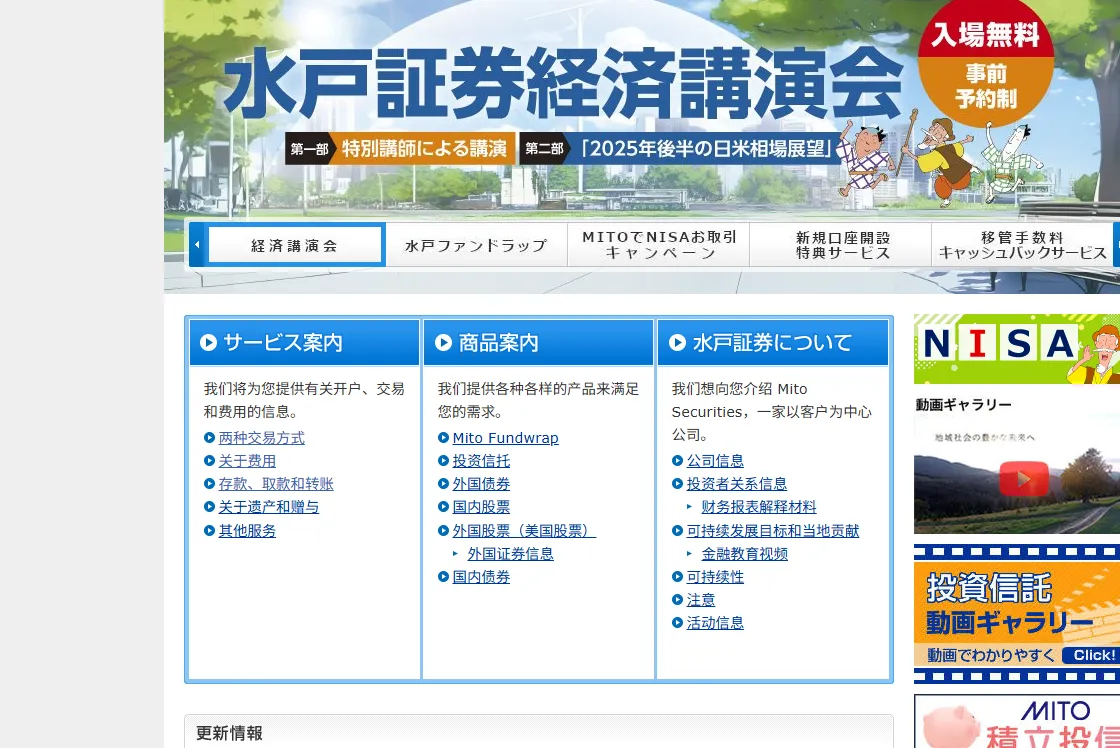Click the arrow icon beside サービス案内
The height and width of the screenshot is (748, 1120).
pyautogui.click(x=209, y=342)
